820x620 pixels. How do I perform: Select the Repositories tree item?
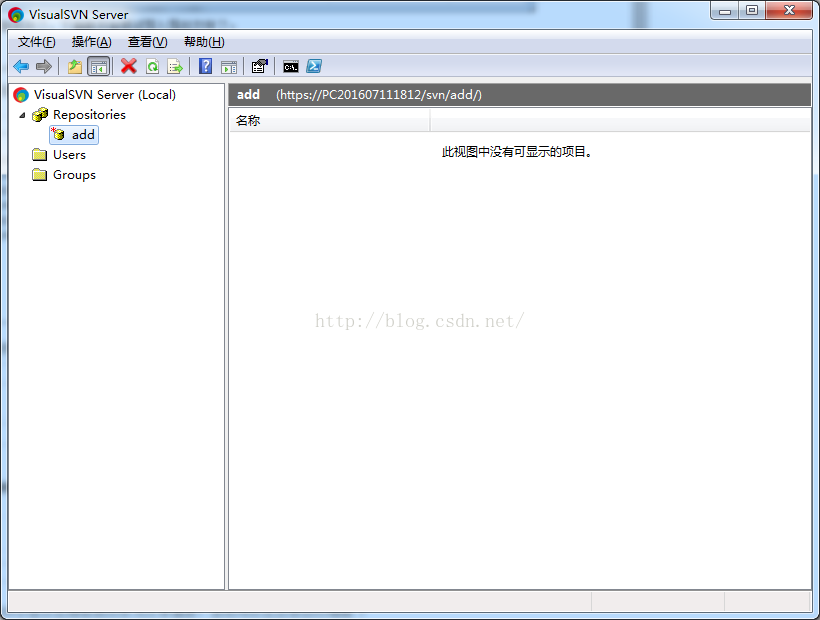tap(89, 114)
